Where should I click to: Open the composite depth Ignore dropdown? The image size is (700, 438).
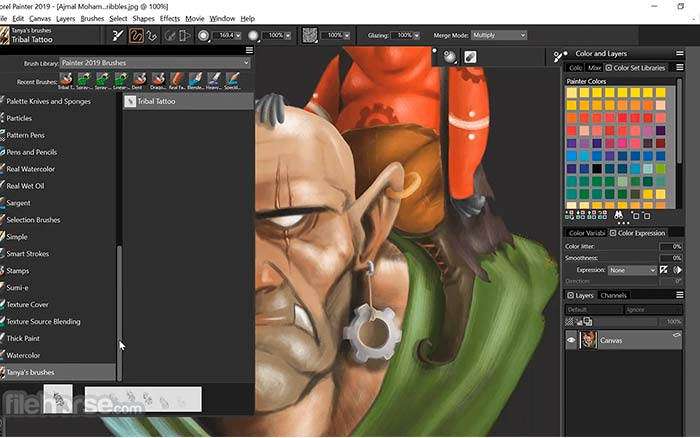(653, 309)
